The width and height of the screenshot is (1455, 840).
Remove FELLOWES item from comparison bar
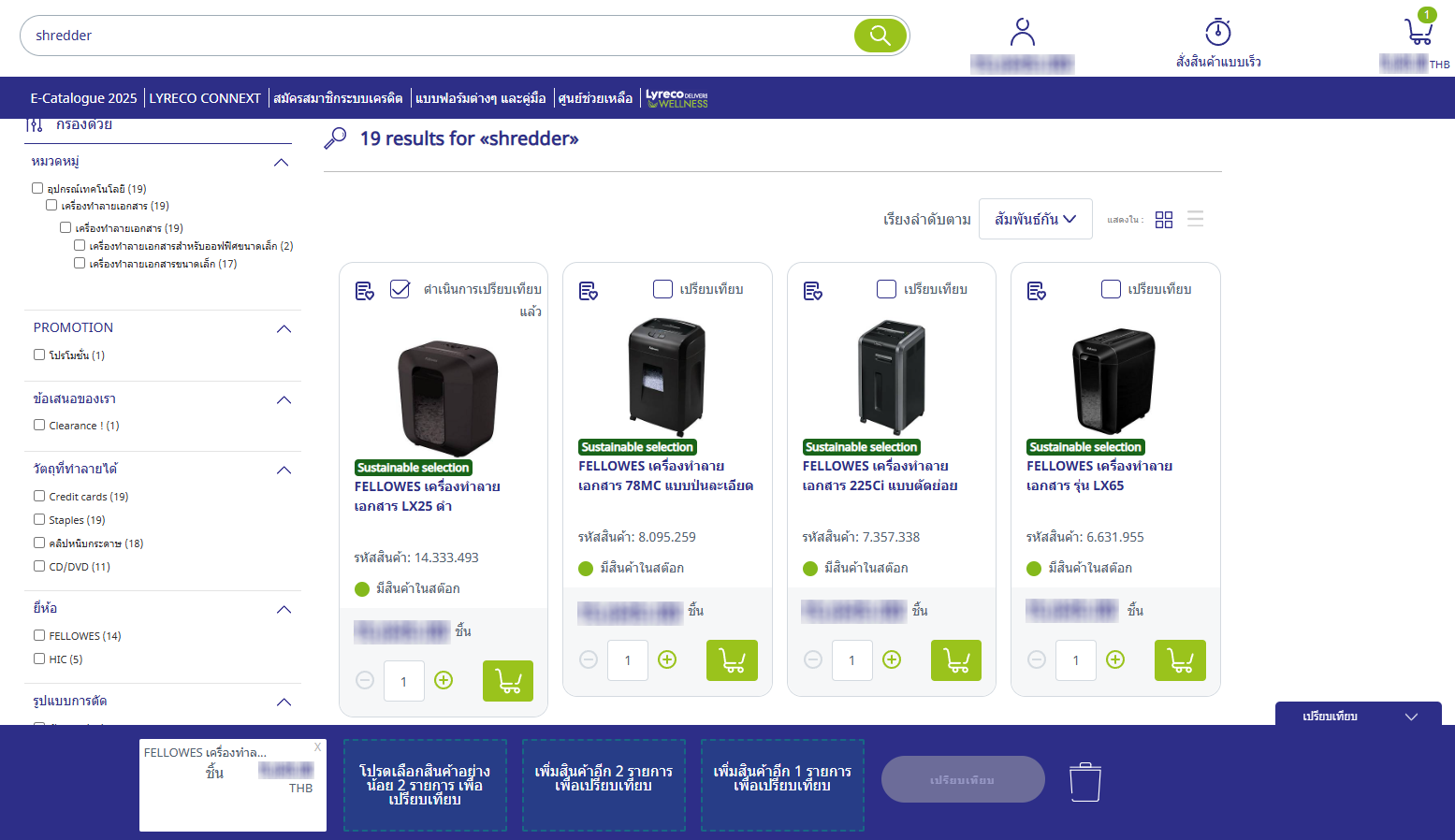(318, 746)
